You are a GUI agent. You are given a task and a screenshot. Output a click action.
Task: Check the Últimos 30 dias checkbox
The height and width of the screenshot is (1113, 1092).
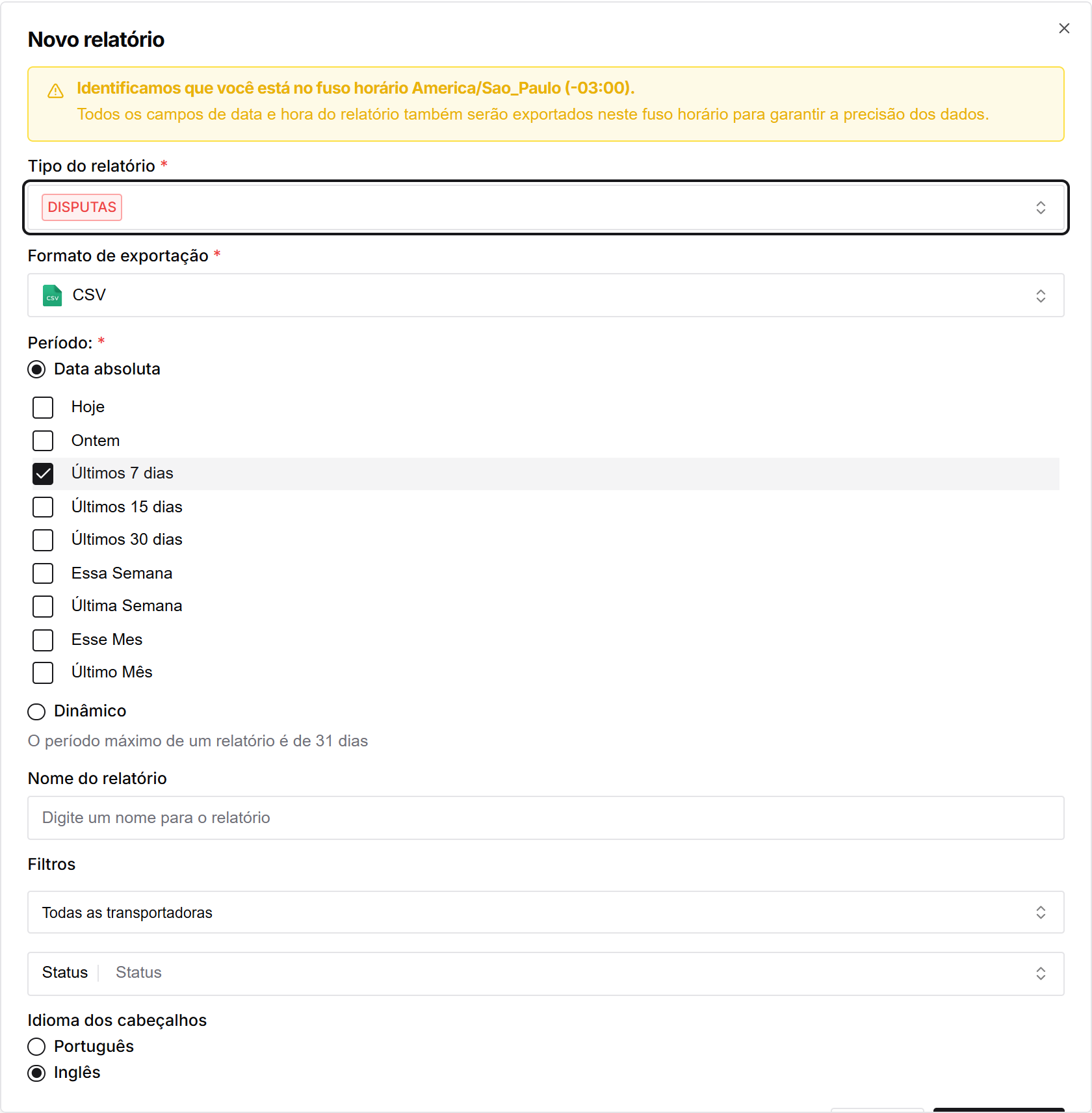(43, 540)
